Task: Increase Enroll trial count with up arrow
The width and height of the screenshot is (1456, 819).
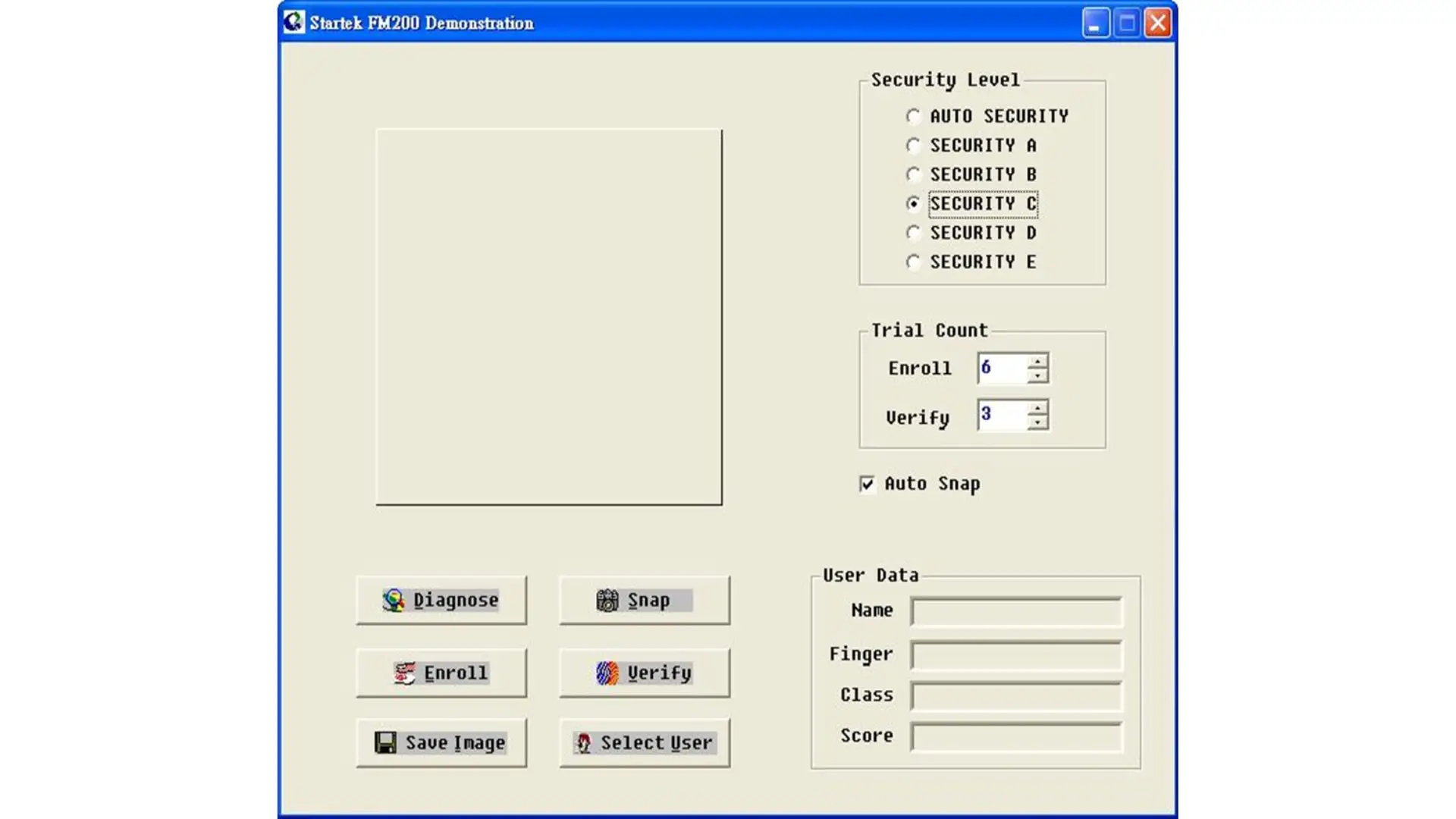Action: coord(1037,361)
